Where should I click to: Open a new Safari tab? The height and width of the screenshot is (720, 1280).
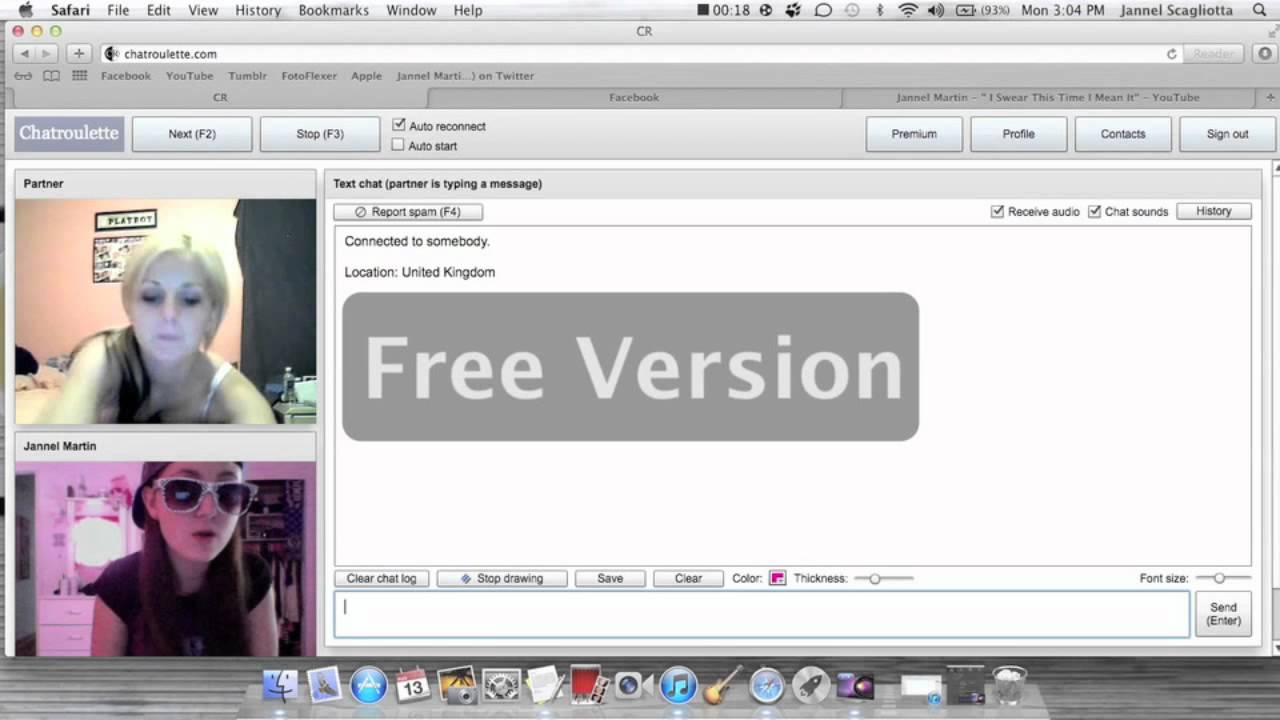[1269, 97]
